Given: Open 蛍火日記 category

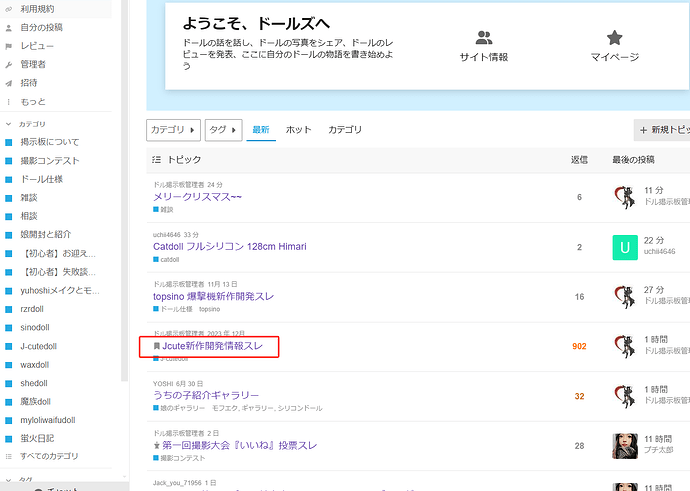Looking at the screenshot, I should 37,439.
